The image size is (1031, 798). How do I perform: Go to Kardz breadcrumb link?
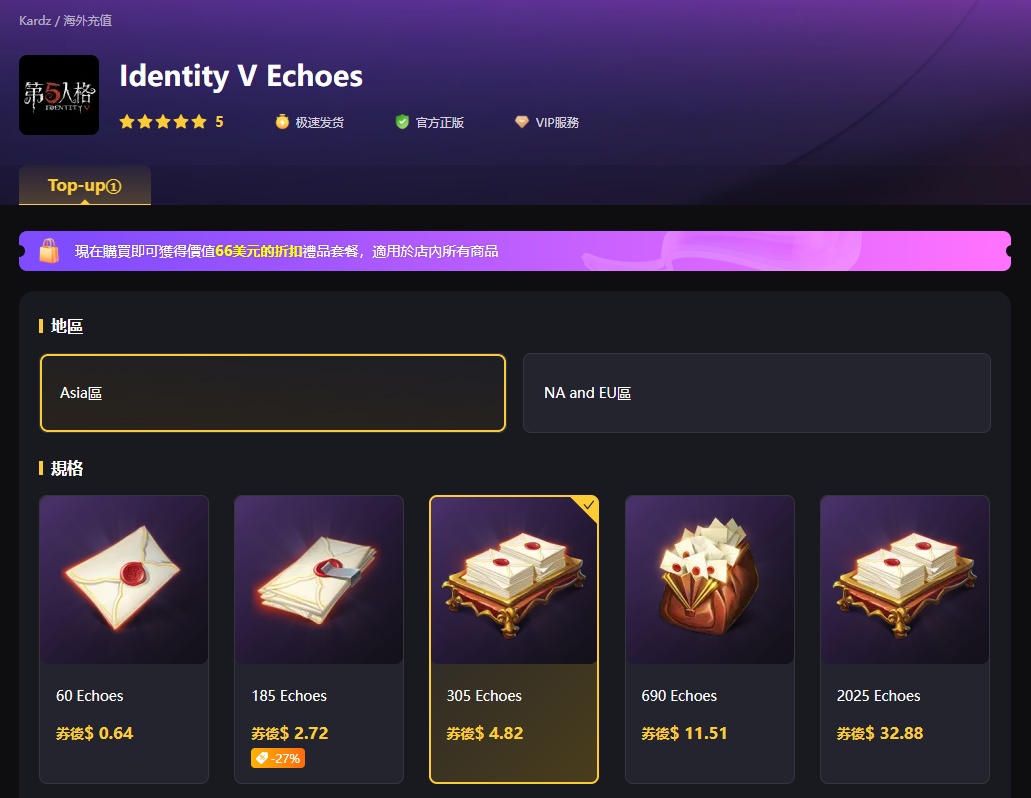click(x=35, y=20)
